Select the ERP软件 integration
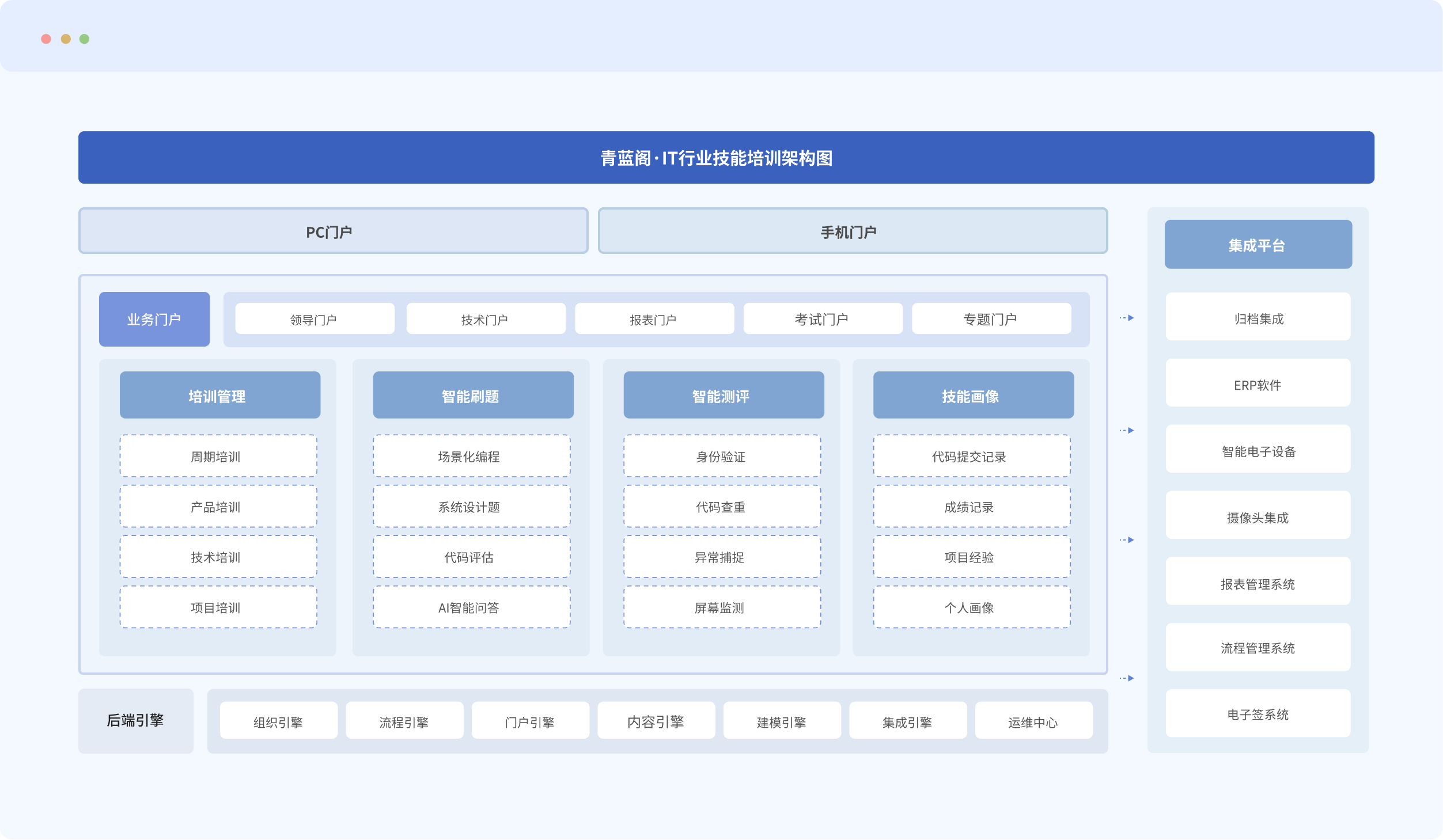 tap(1258, 383)
